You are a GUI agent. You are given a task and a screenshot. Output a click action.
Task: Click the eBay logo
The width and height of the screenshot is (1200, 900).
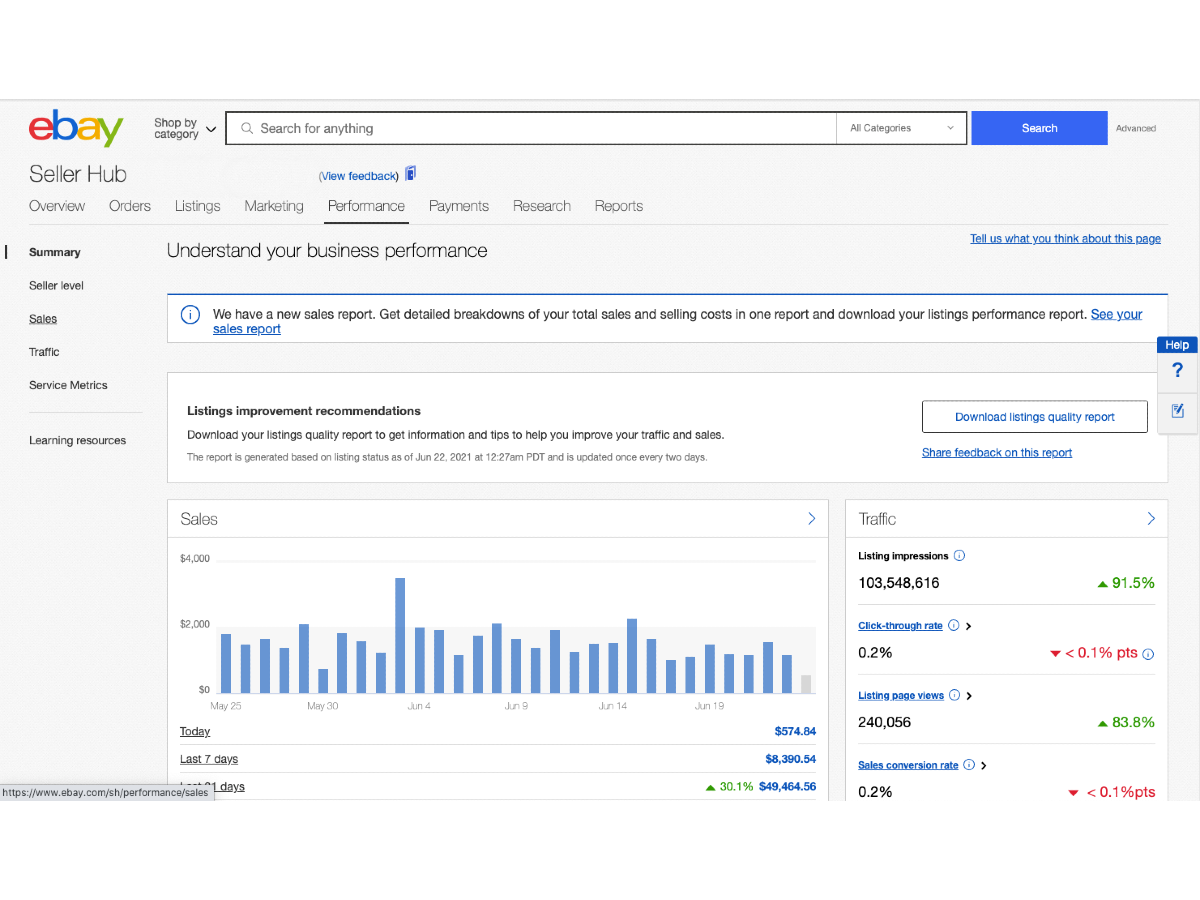76,128
